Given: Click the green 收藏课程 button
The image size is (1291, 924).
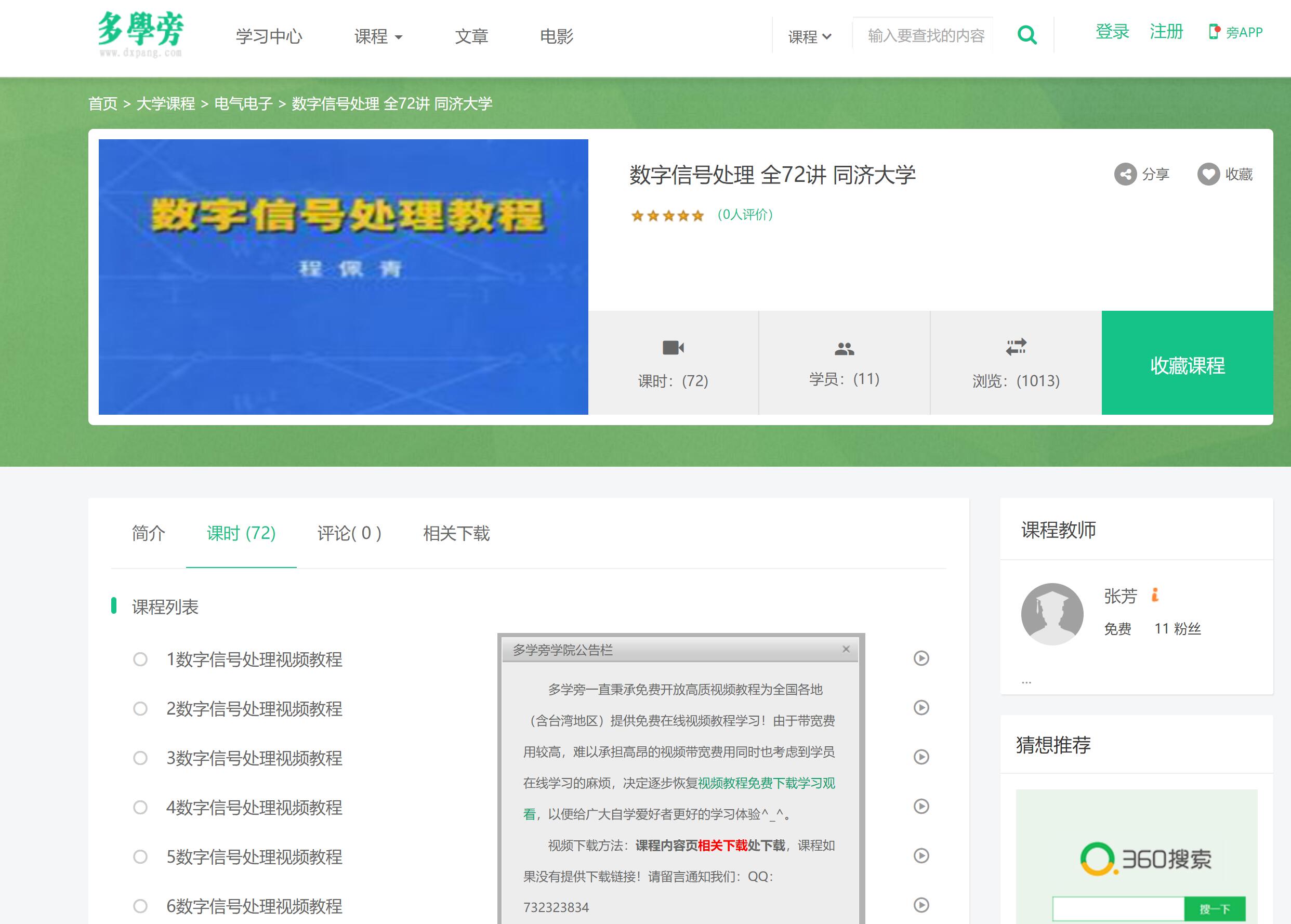Looking at the screenshot, I should coord(1188,362).
